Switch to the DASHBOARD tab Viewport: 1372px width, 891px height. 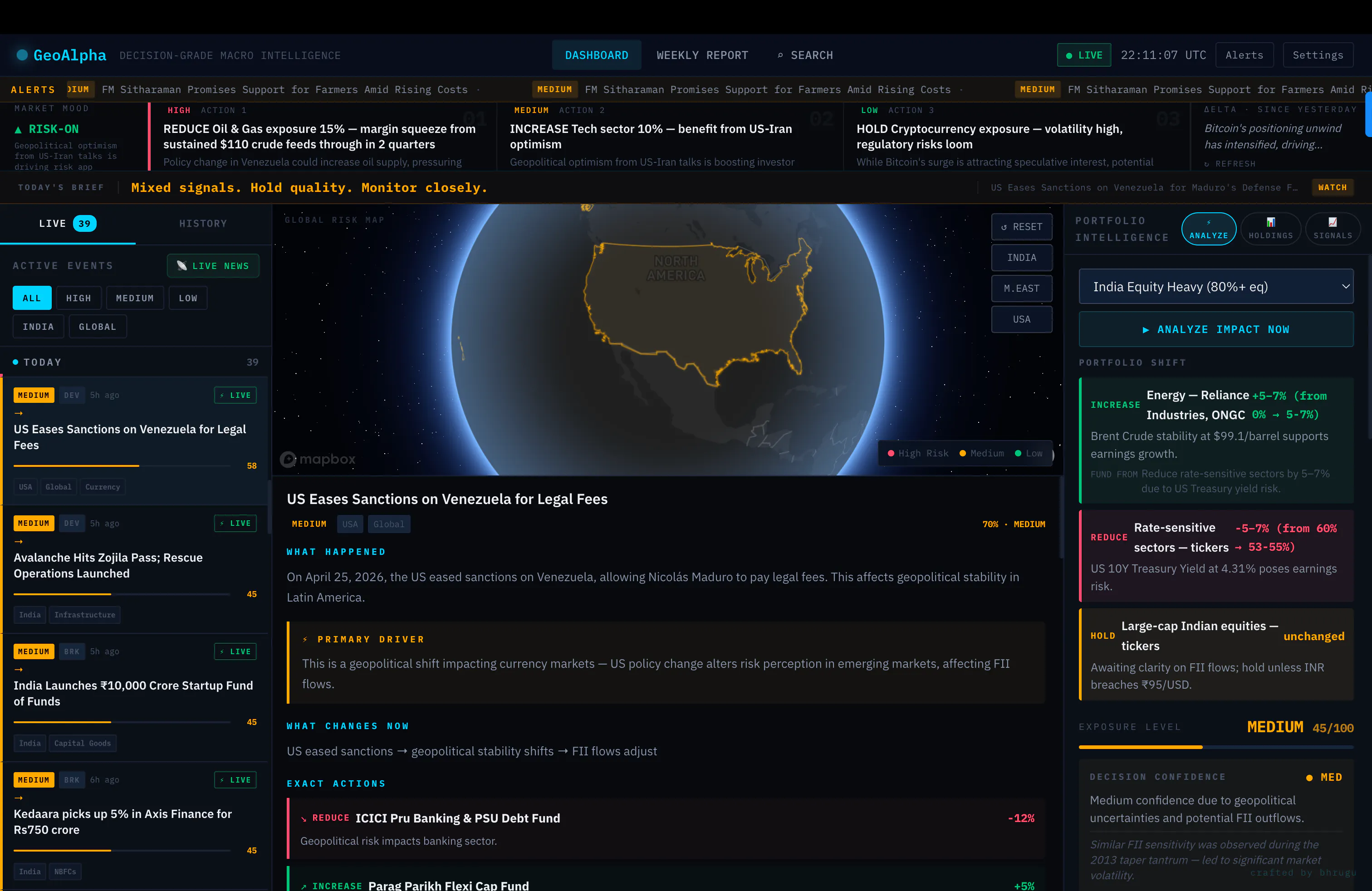click(x=597, y=55)
